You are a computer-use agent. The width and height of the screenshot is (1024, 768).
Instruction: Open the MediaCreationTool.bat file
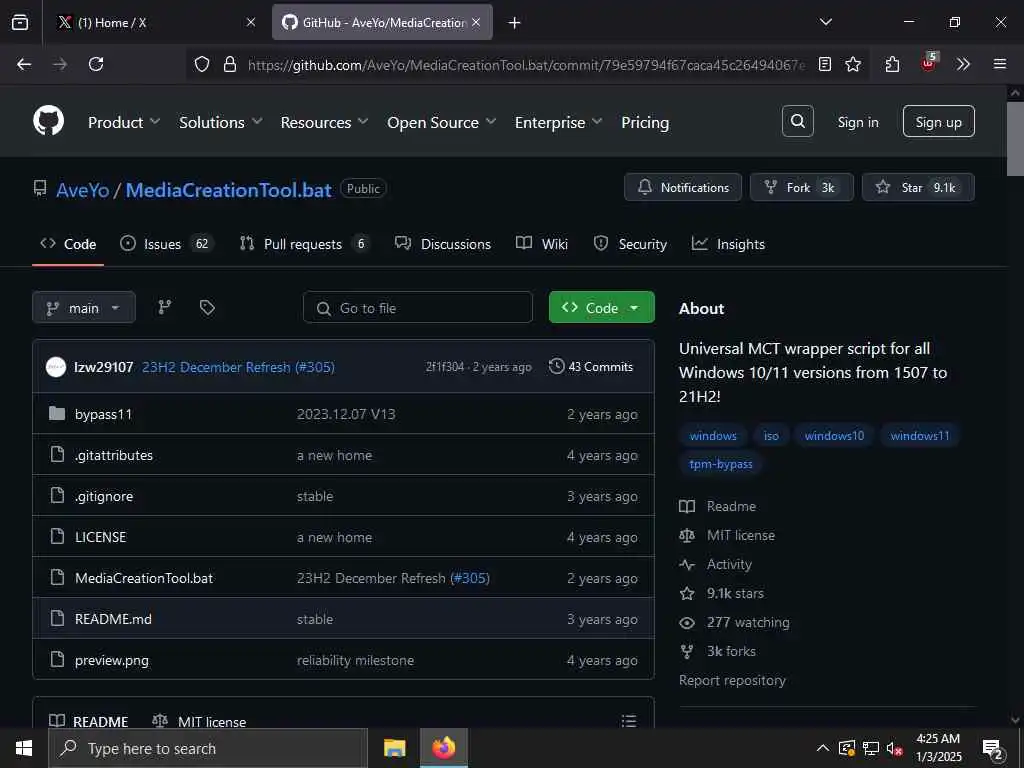144,578
